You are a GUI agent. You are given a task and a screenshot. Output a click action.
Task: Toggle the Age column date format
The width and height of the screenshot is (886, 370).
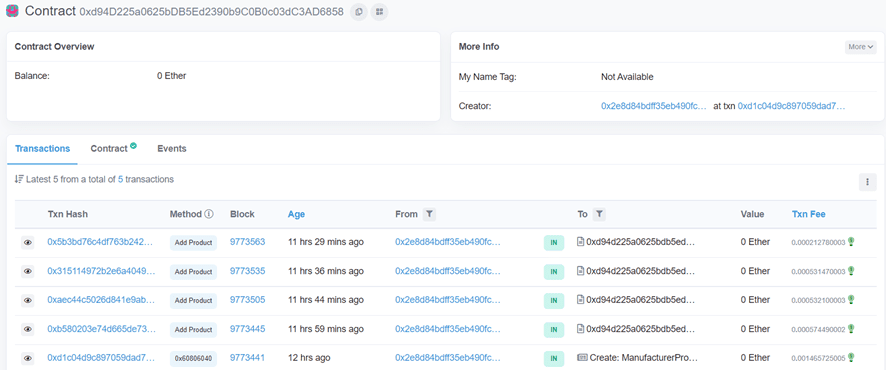click(x=296, y=214)
